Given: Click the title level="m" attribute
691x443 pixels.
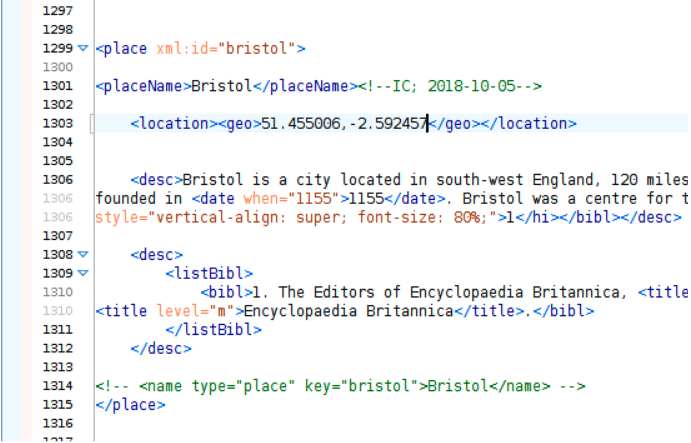Looking at the screenshot, I should 186,311.
